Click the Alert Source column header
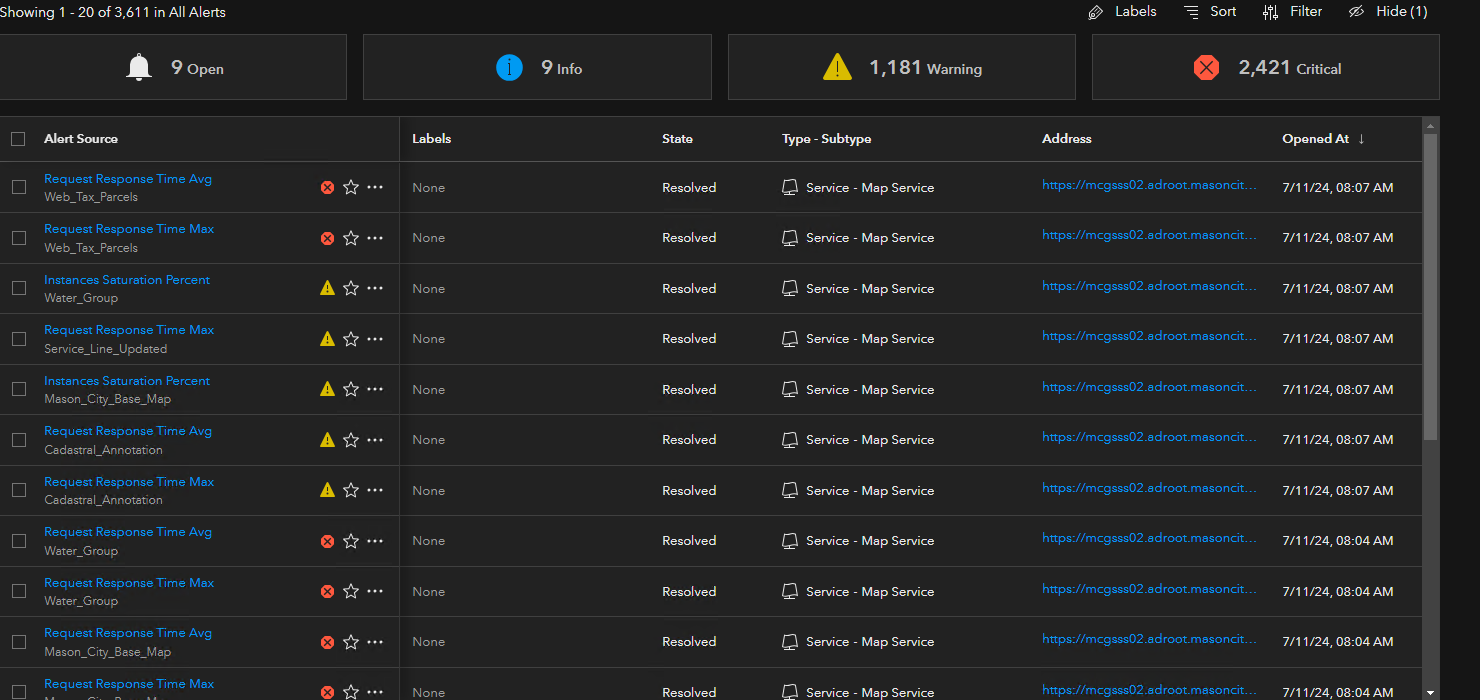 pos(80,139)
